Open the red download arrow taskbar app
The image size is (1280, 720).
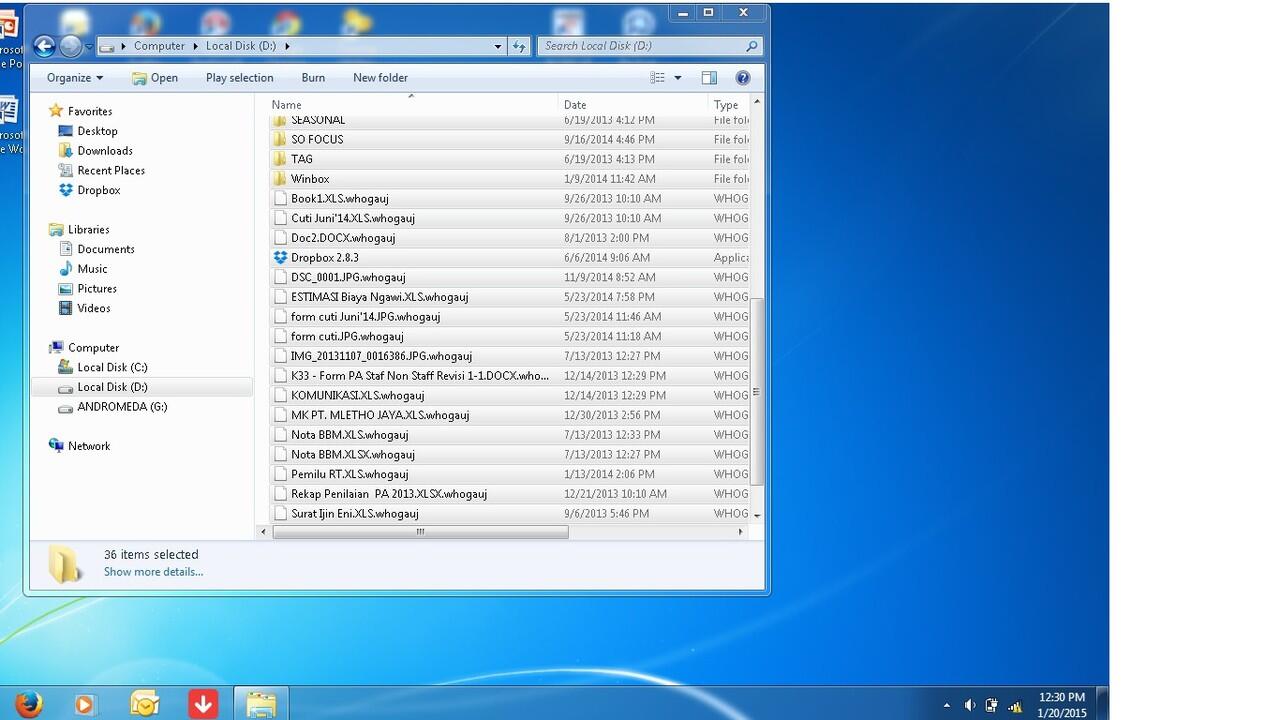click(203, 704)
